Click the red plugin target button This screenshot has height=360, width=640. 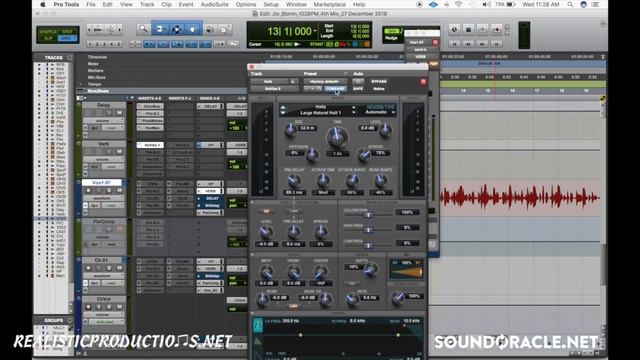tap(423, 82)
